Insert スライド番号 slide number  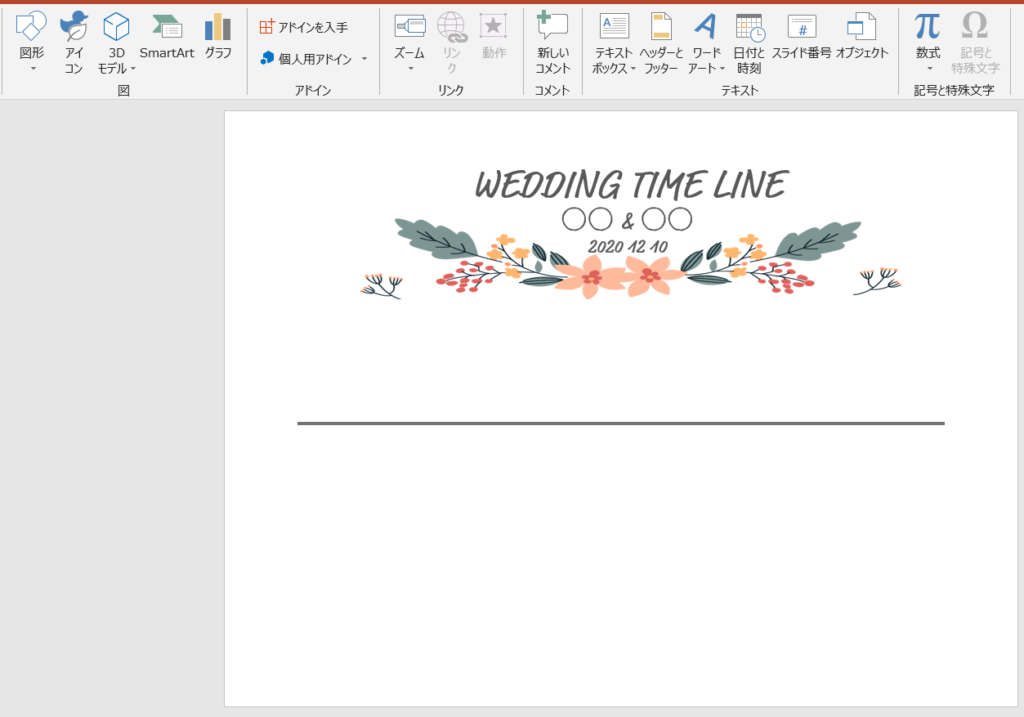[x=801, y=37]
